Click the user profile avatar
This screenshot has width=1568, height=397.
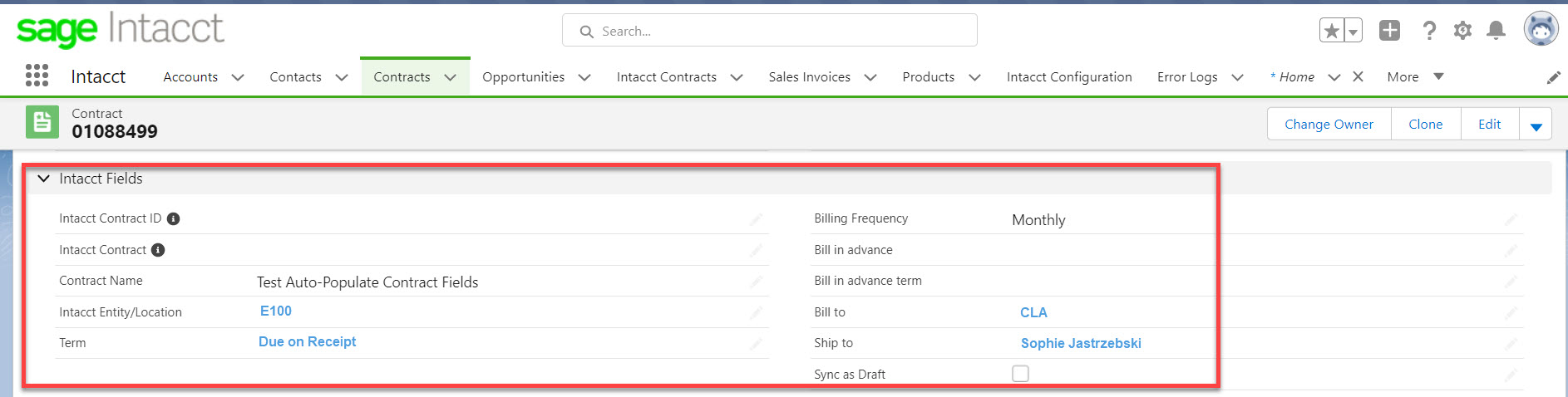coord(1540,29)
